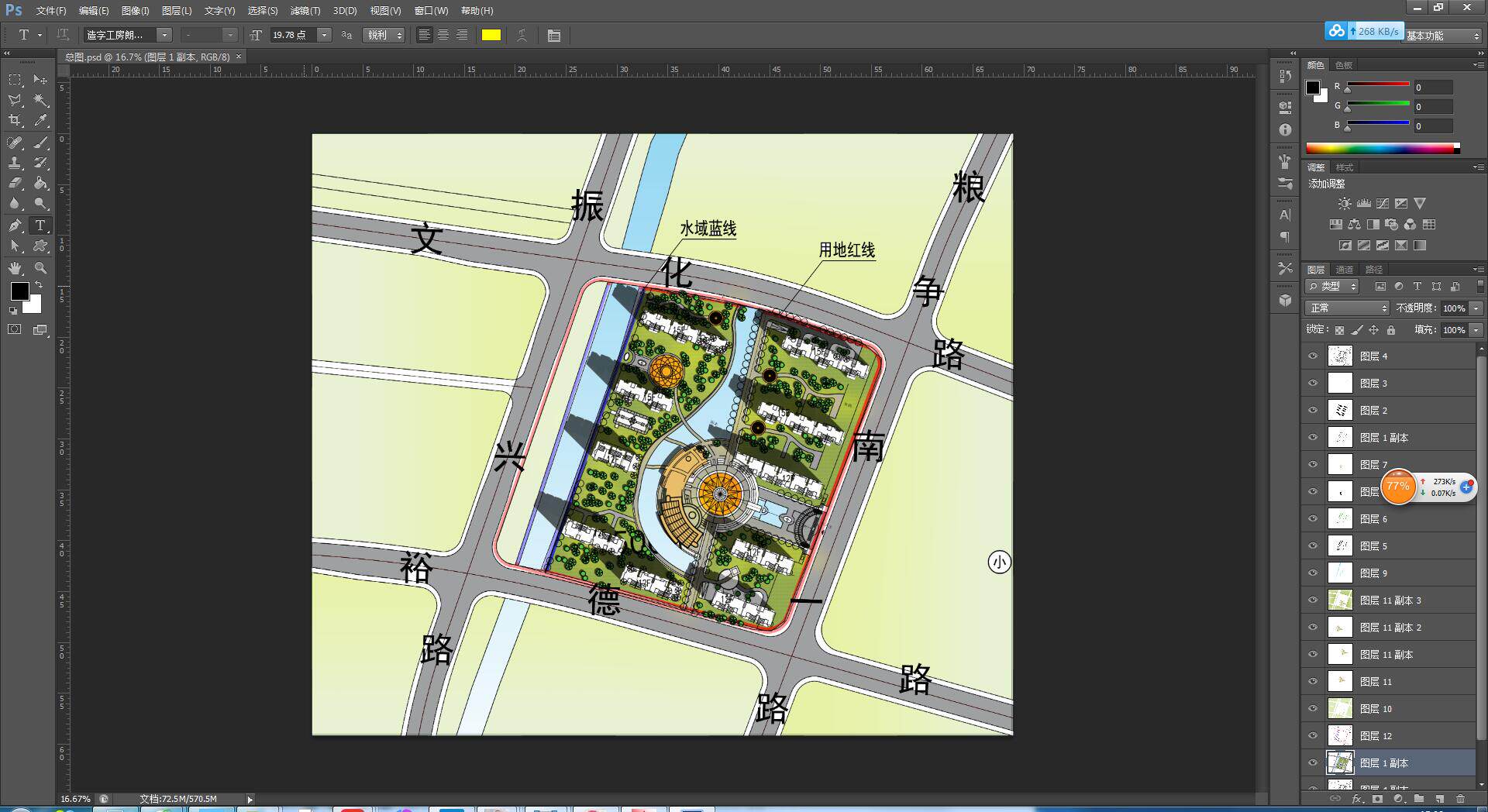Open the font family dropdown
Viewport: 1488px width, 812px height.
tap(164, 35)
